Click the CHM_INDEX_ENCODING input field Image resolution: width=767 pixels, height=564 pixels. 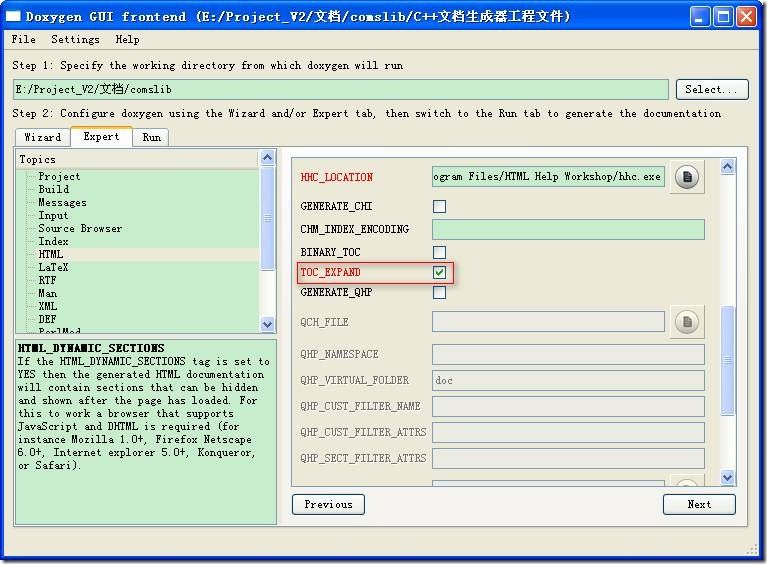click(x=568, y=229)
